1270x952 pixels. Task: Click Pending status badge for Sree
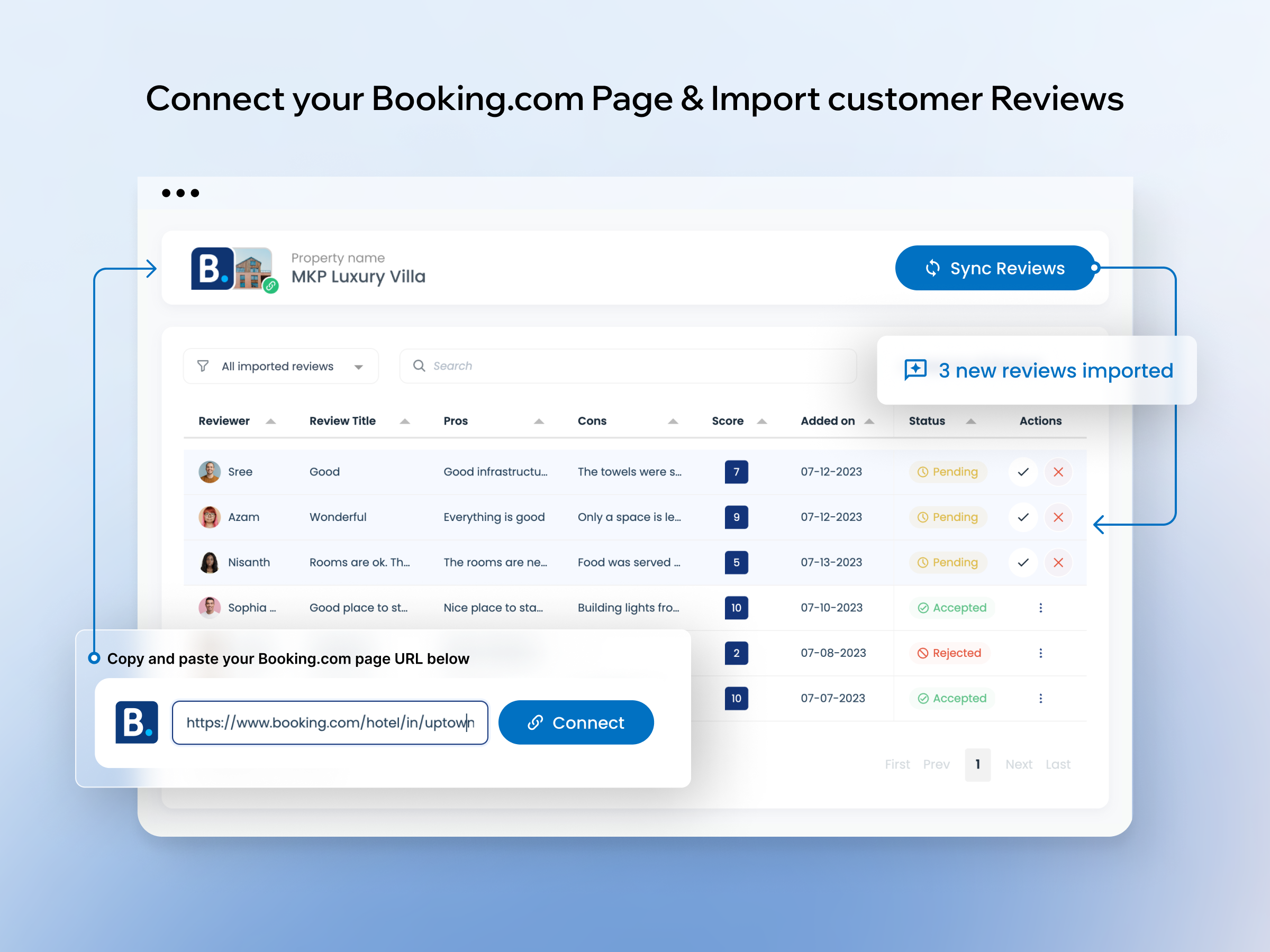(x=948, y=472)
